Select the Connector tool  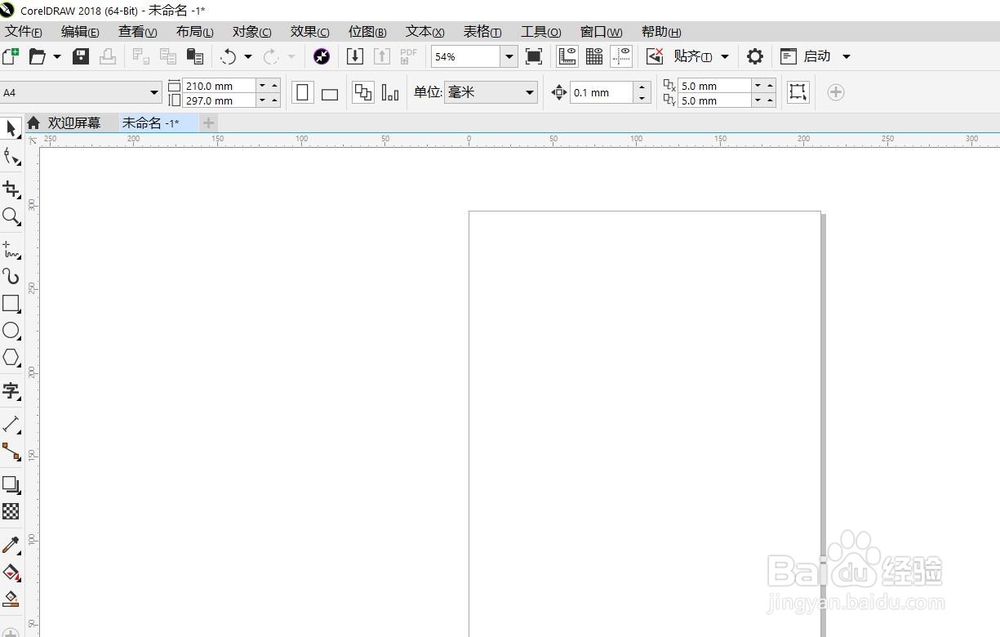11,451
